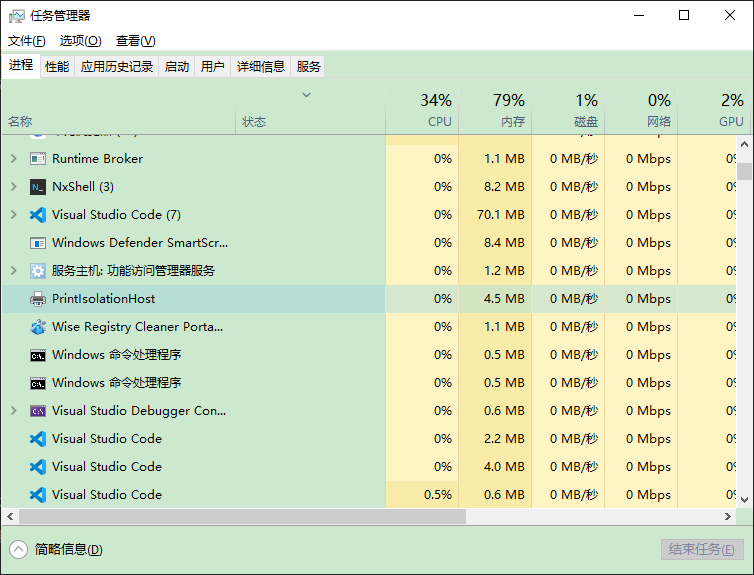Click the Task Manager title bar icon
754x575 pixels.
16,16
